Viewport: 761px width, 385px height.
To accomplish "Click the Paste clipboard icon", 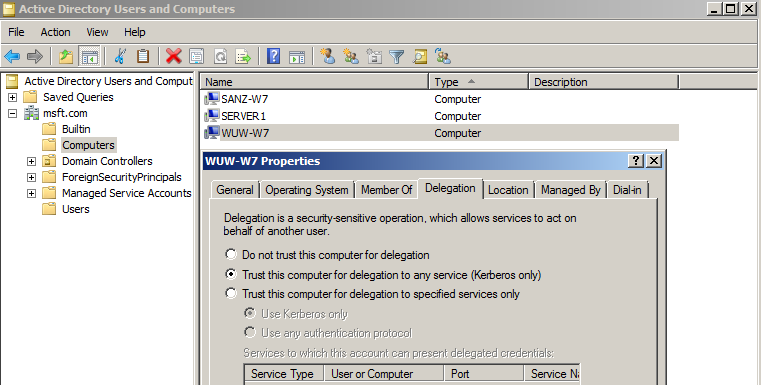I will pyautogui.click(x=143, y=57).
